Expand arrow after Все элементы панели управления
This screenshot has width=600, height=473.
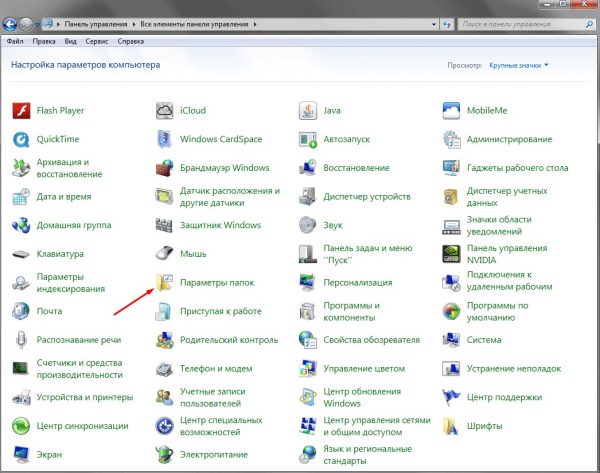coord(255,24)
